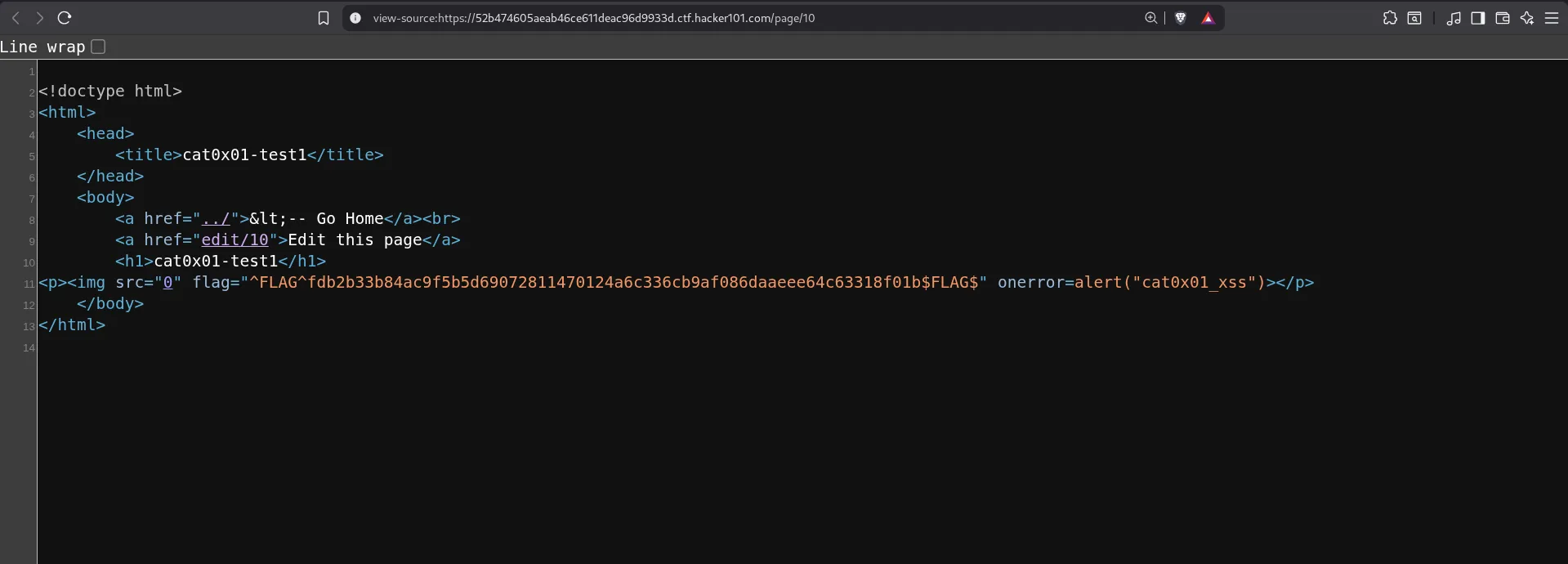The height and width of the screenshot is (564, 1568).
Task: Click the closing </body> tag
Action: coord(110,303)
